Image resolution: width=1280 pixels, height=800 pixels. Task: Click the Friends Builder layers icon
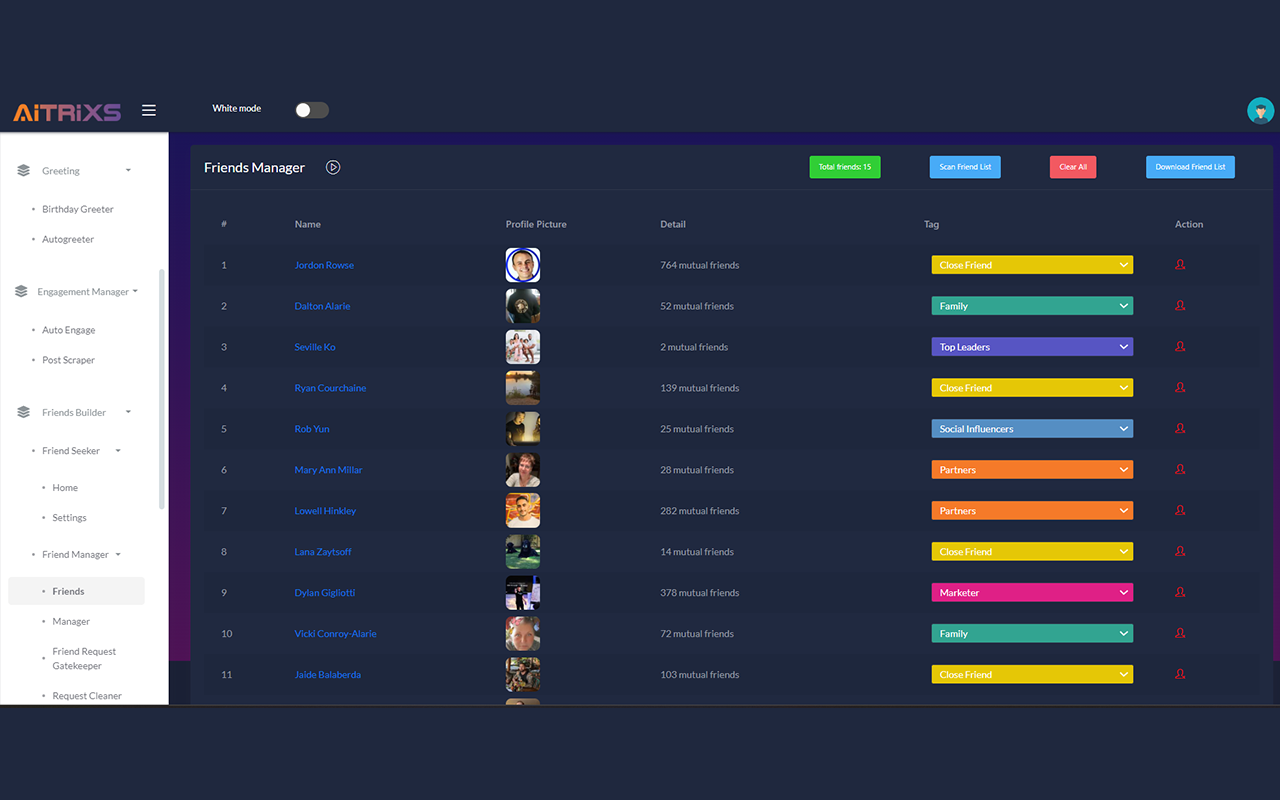pos(24,412)
